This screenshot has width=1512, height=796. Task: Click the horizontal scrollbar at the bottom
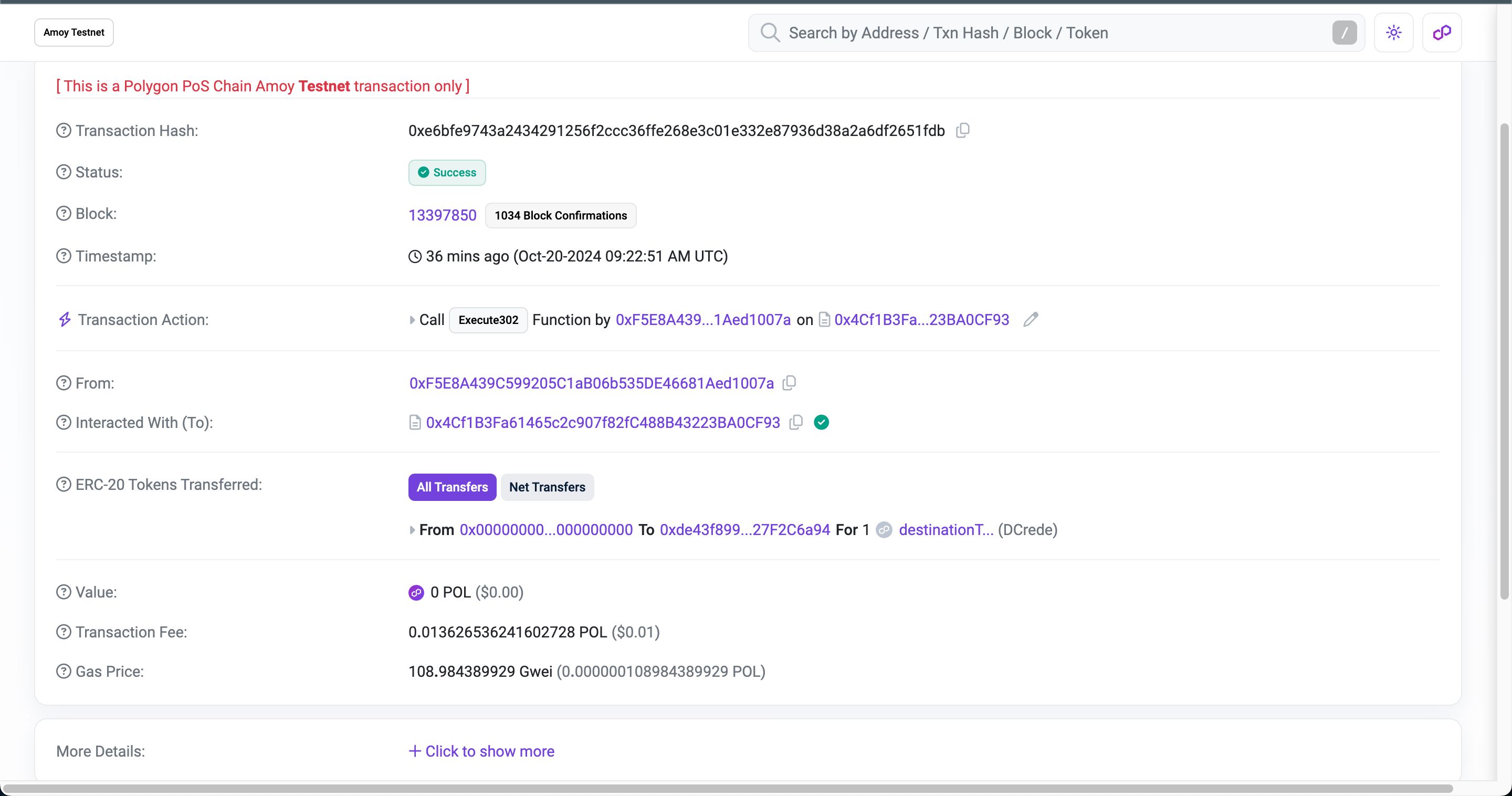[x=728, y=788]
